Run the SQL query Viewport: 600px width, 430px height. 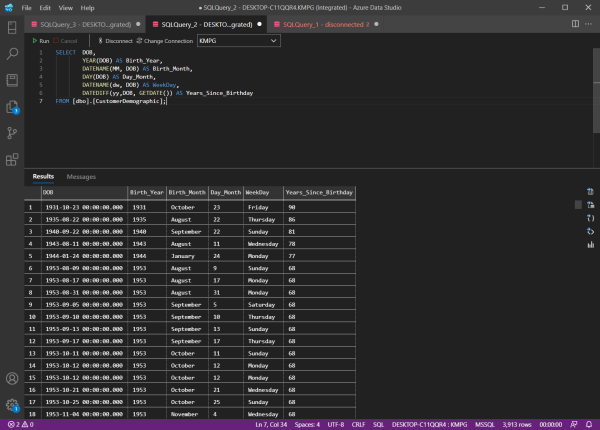(42, 41)
